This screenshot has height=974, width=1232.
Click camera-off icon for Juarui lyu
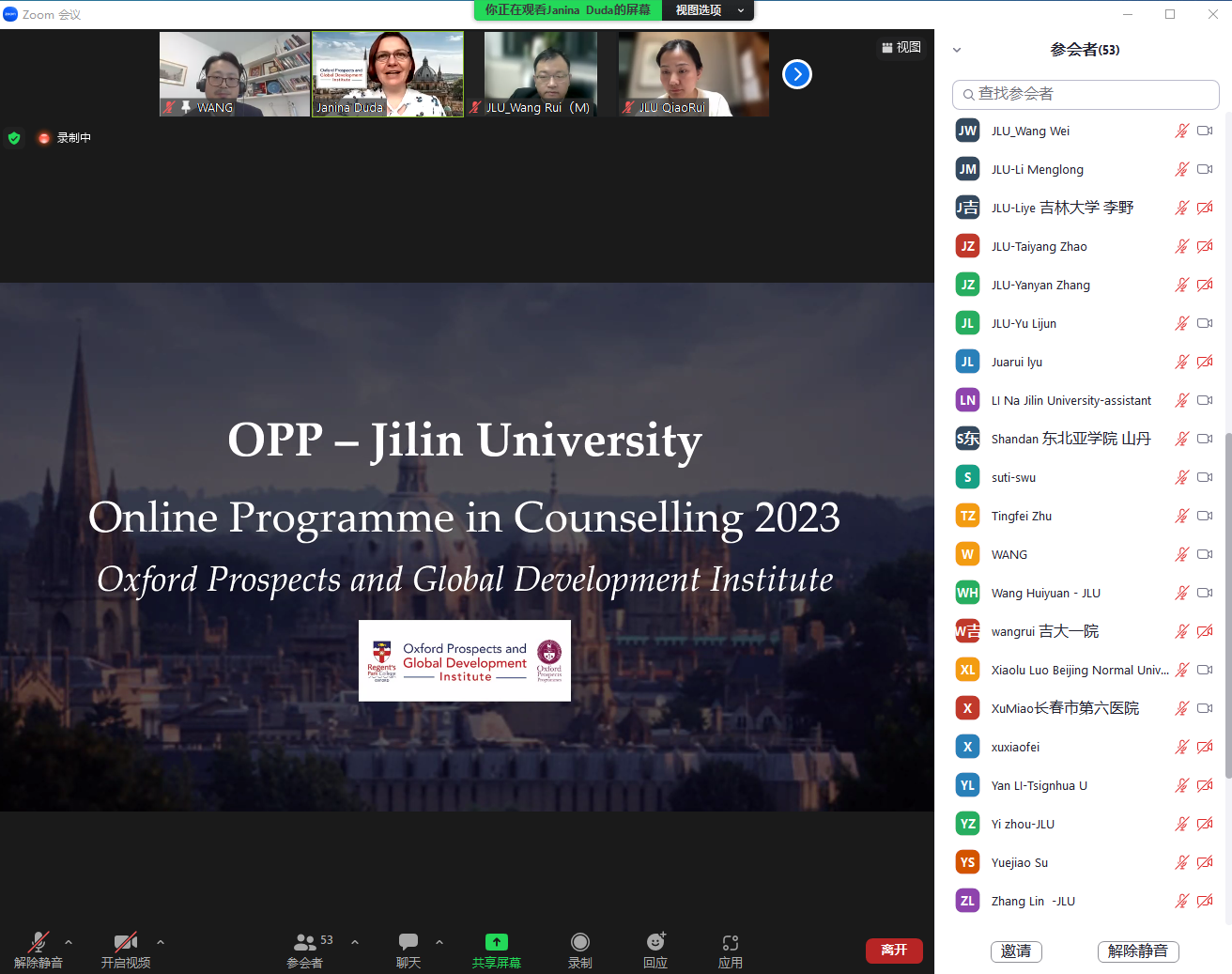tap(1205, 362)
